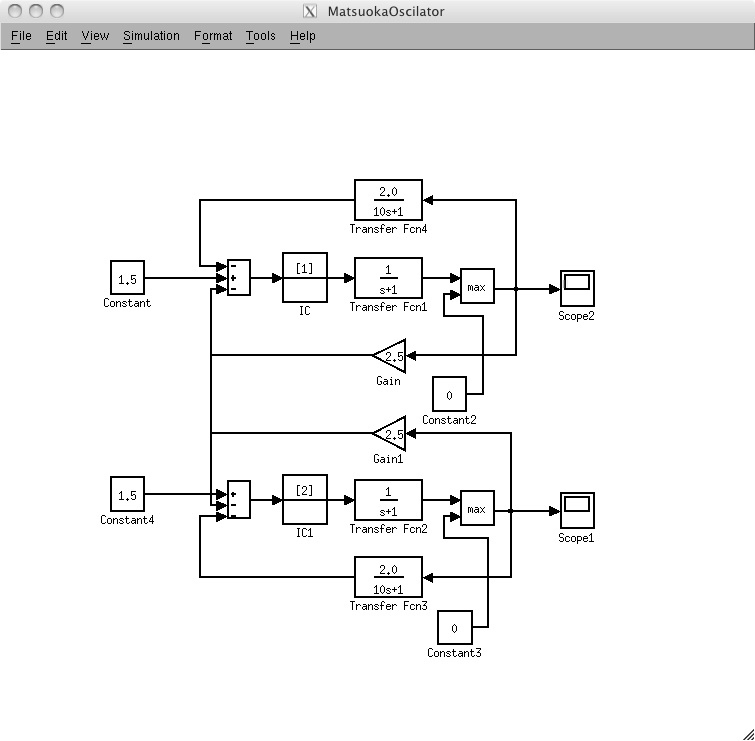The width and height of the screenshot is (755, 741).
Task: Select the Scope1 block
Action: click(576, 510)
